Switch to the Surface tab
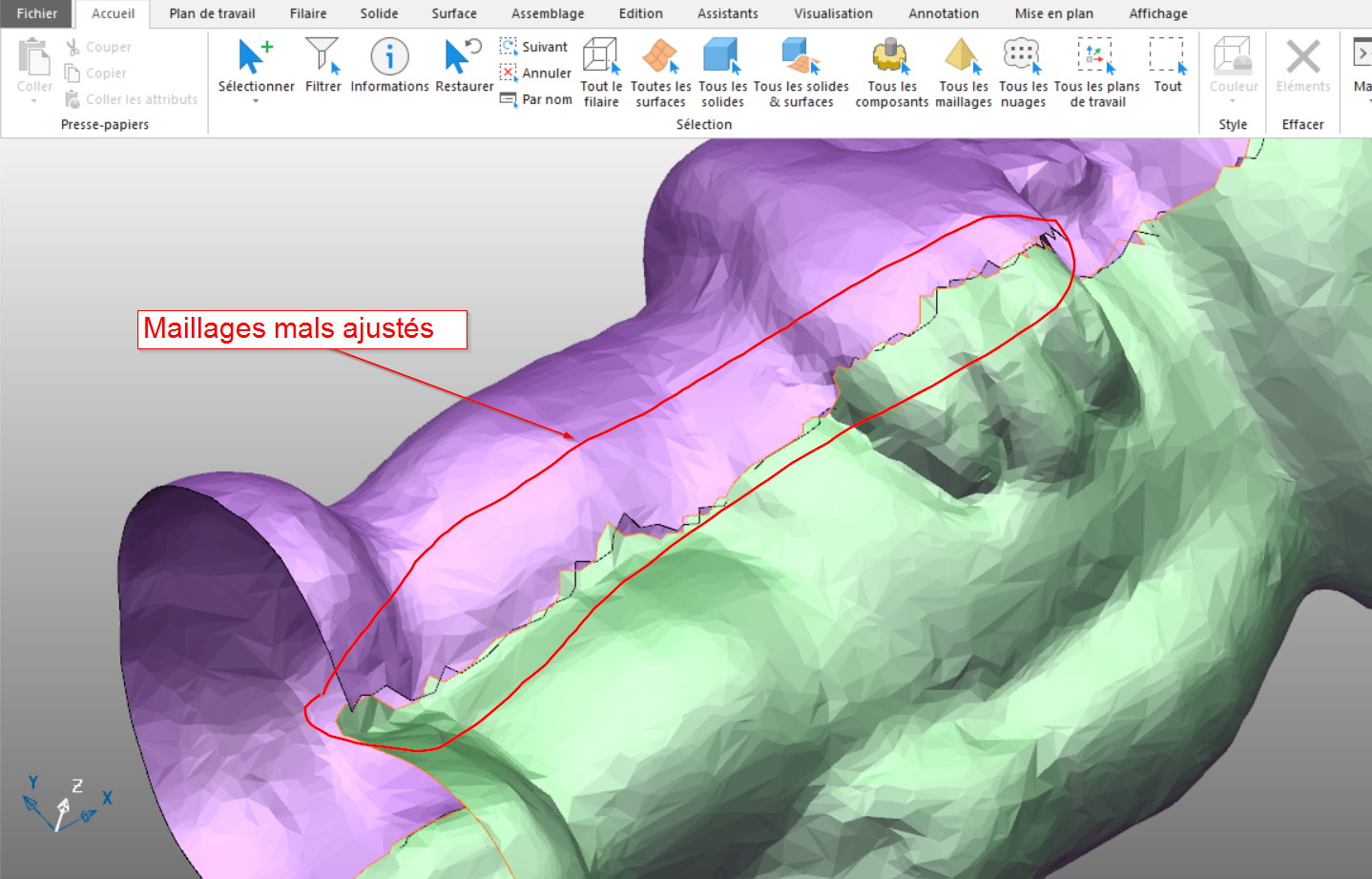Image resolution: width=1372 pixels, height=879 pixels. pyautogui.click(x=454, y=13)
